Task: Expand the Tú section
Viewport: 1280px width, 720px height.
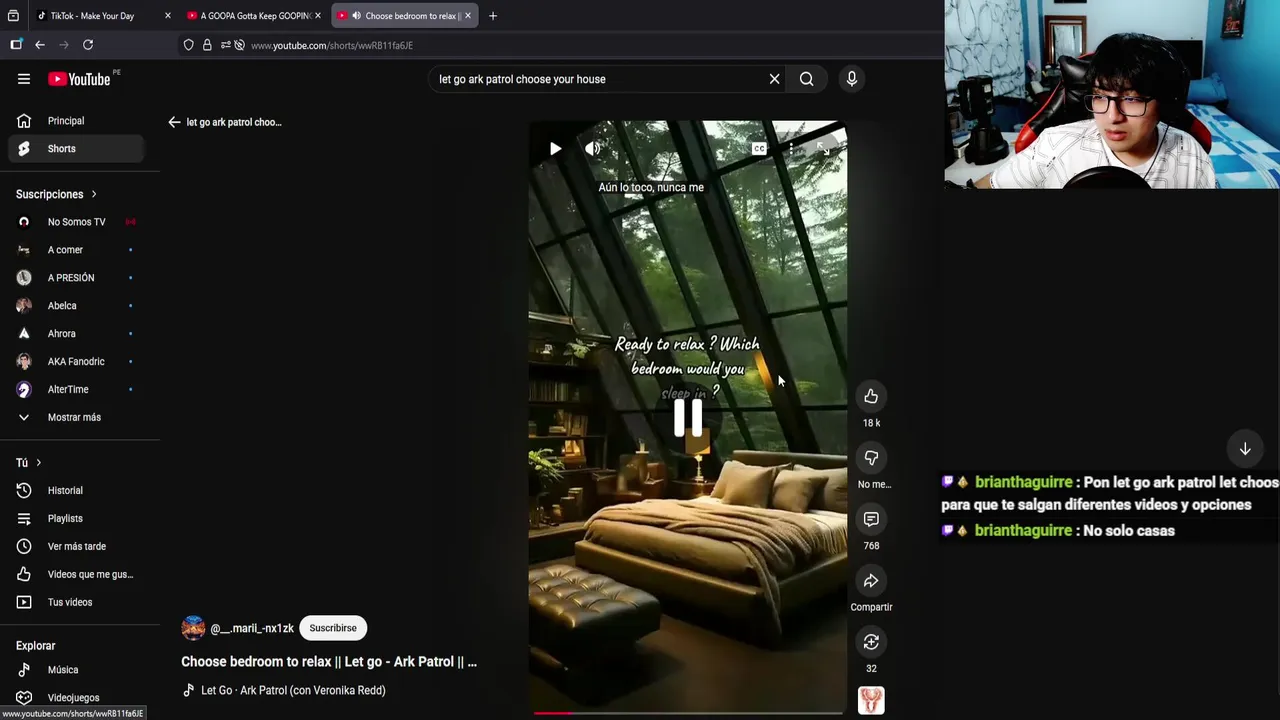Action: tap(30, 463)
